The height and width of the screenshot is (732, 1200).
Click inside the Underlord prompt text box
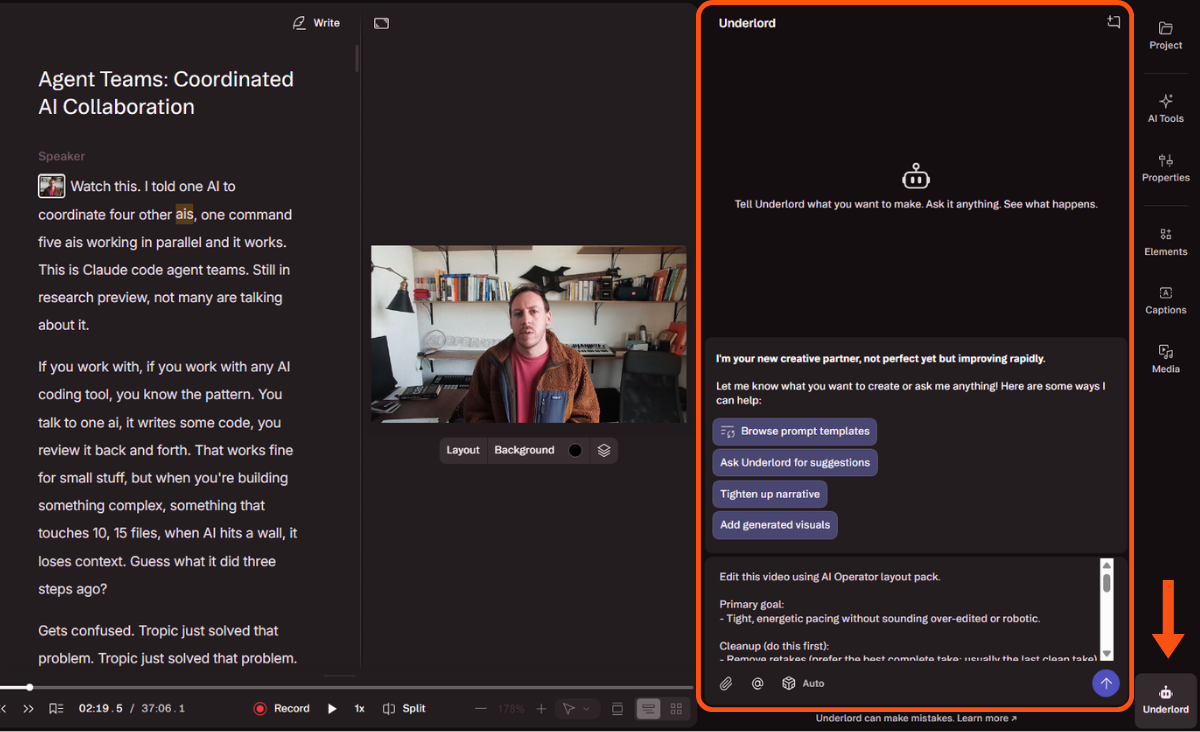(x=906, y=610)
